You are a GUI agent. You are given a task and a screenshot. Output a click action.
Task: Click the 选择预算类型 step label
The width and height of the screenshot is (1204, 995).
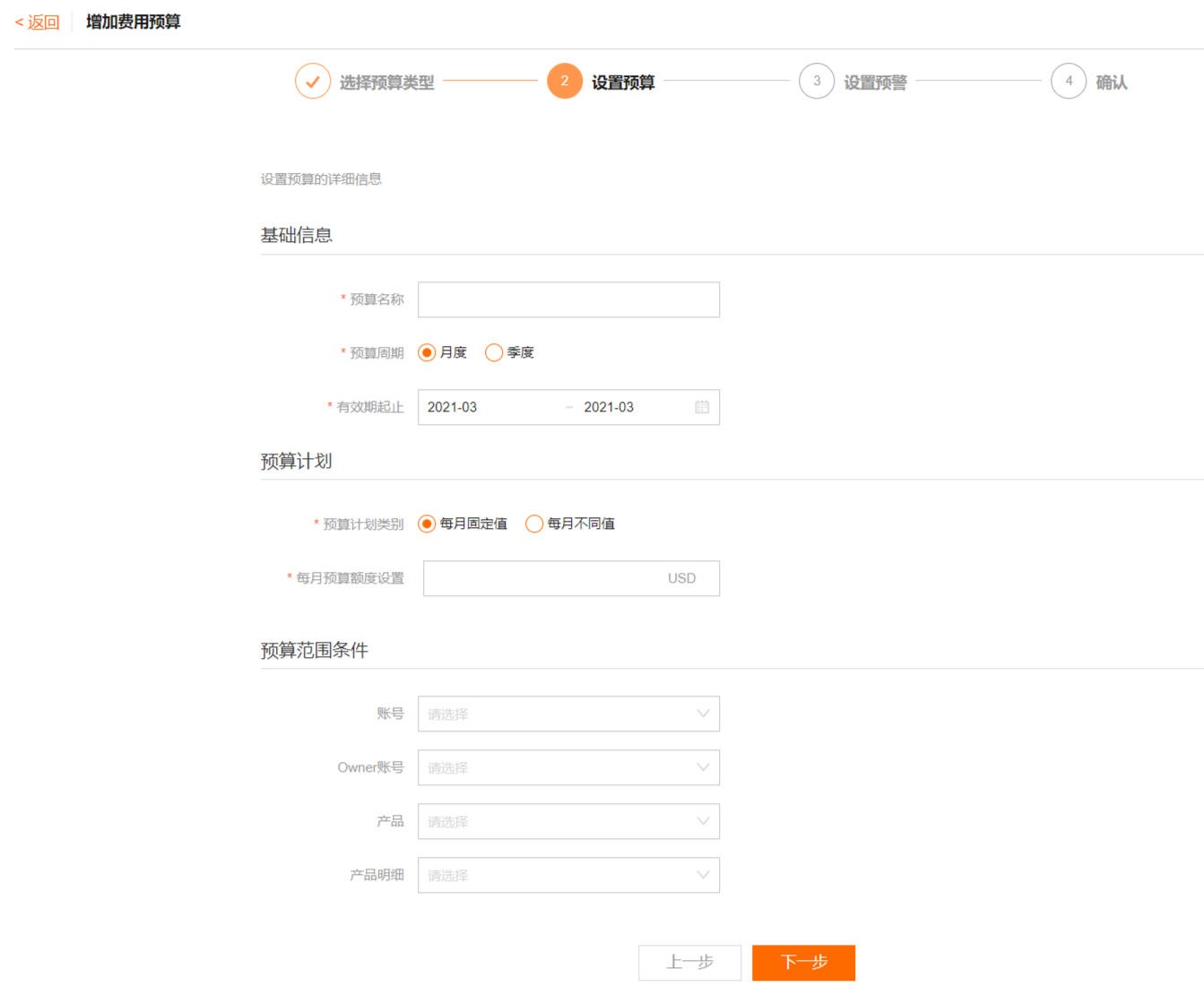coord(386,82)
